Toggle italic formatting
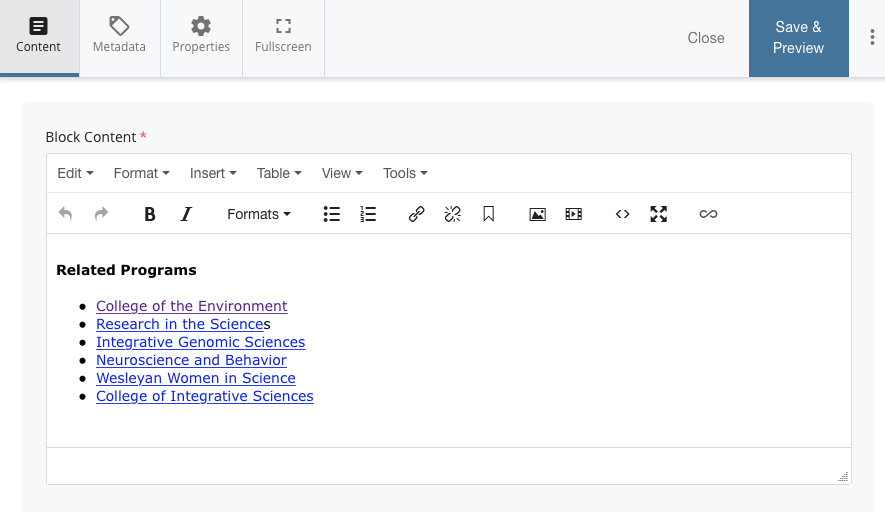Screen dimensions: 885x512 coord(186,214)
